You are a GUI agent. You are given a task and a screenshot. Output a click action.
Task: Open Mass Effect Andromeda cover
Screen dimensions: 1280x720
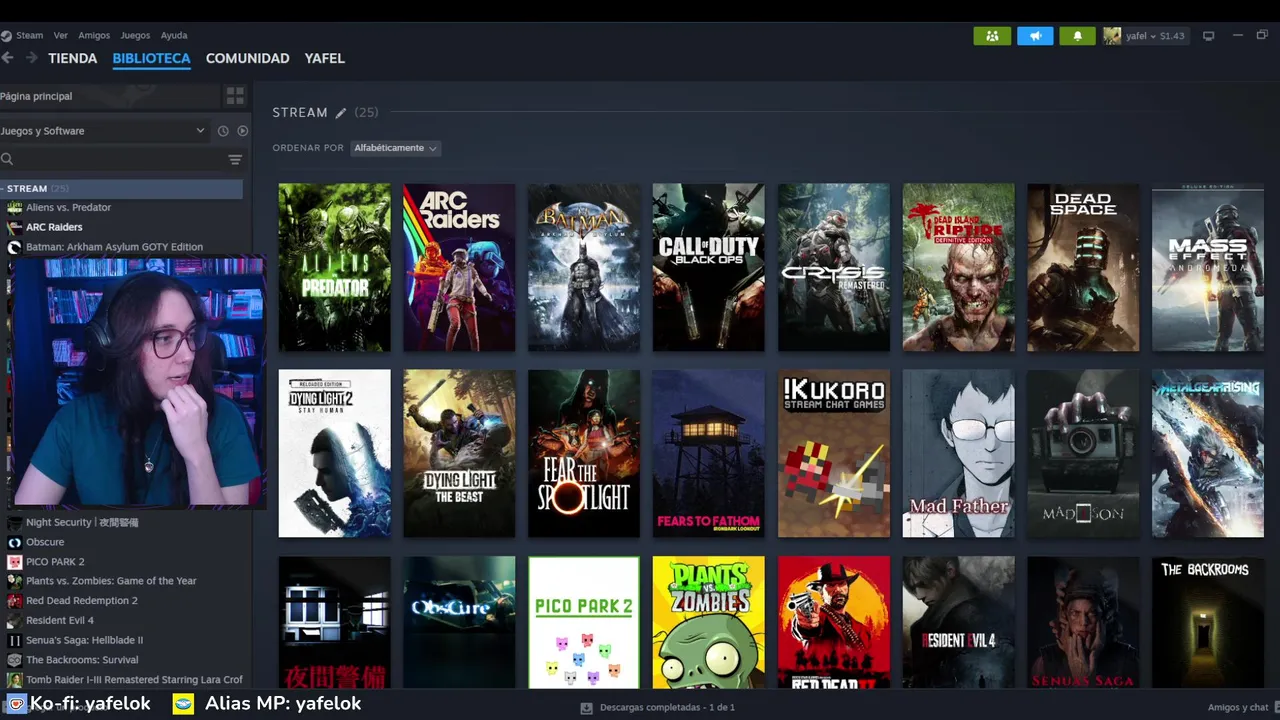[1208, 267]
